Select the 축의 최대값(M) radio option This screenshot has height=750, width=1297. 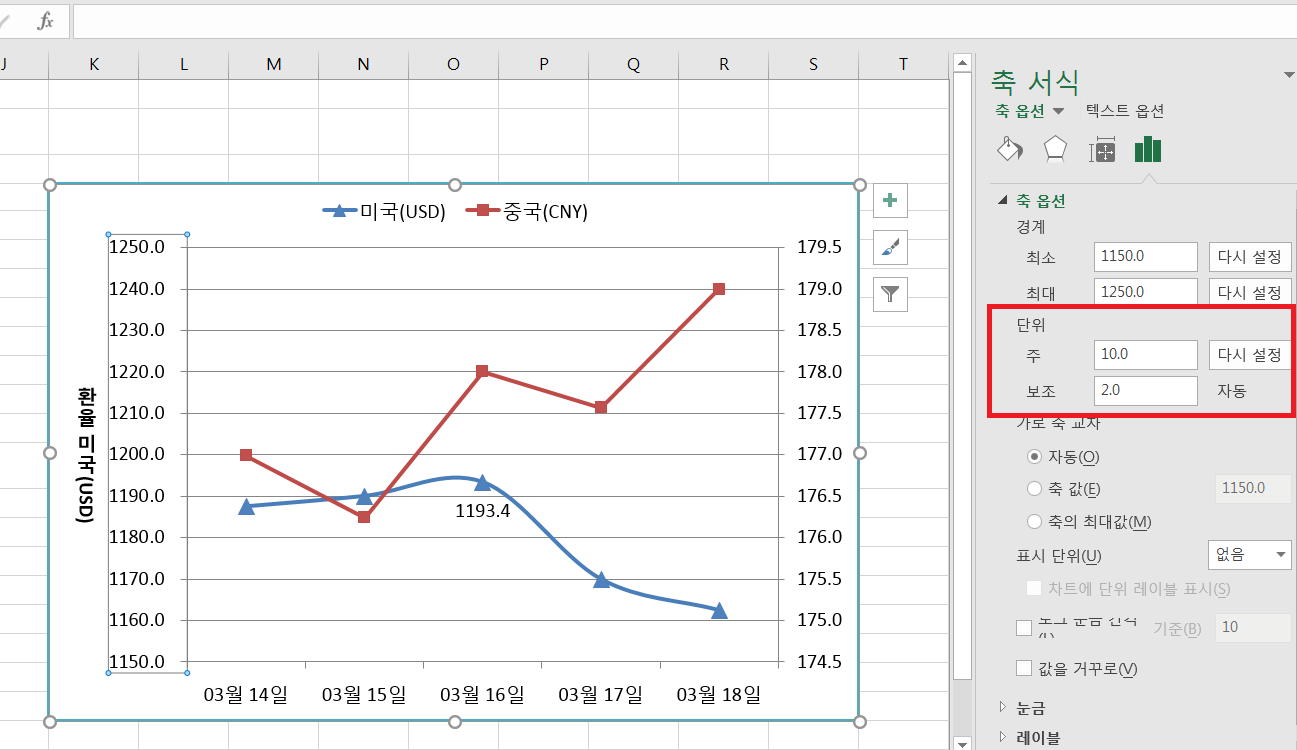tap(1035, 521)
